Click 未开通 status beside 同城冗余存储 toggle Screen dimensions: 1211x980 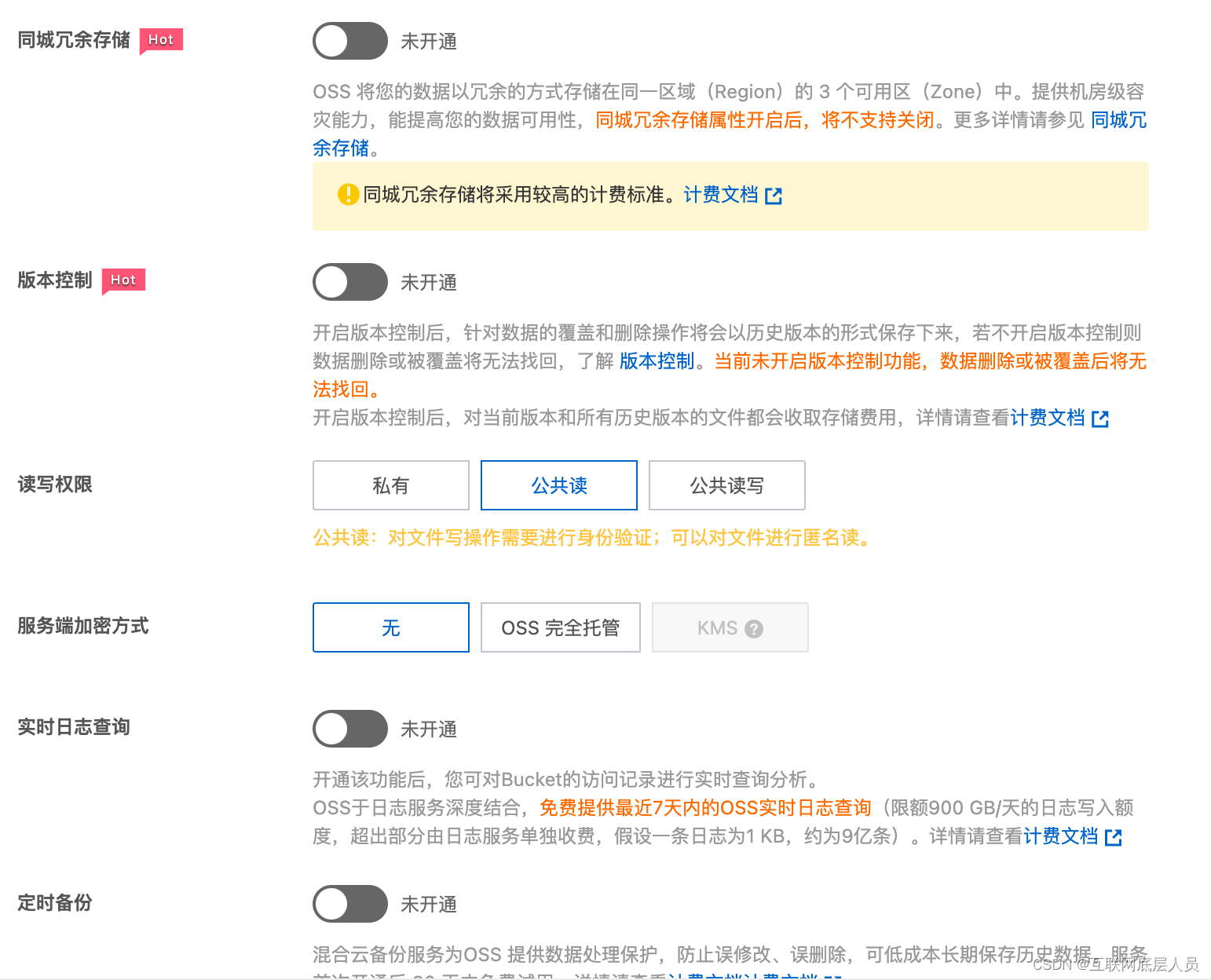click(429, 42)
